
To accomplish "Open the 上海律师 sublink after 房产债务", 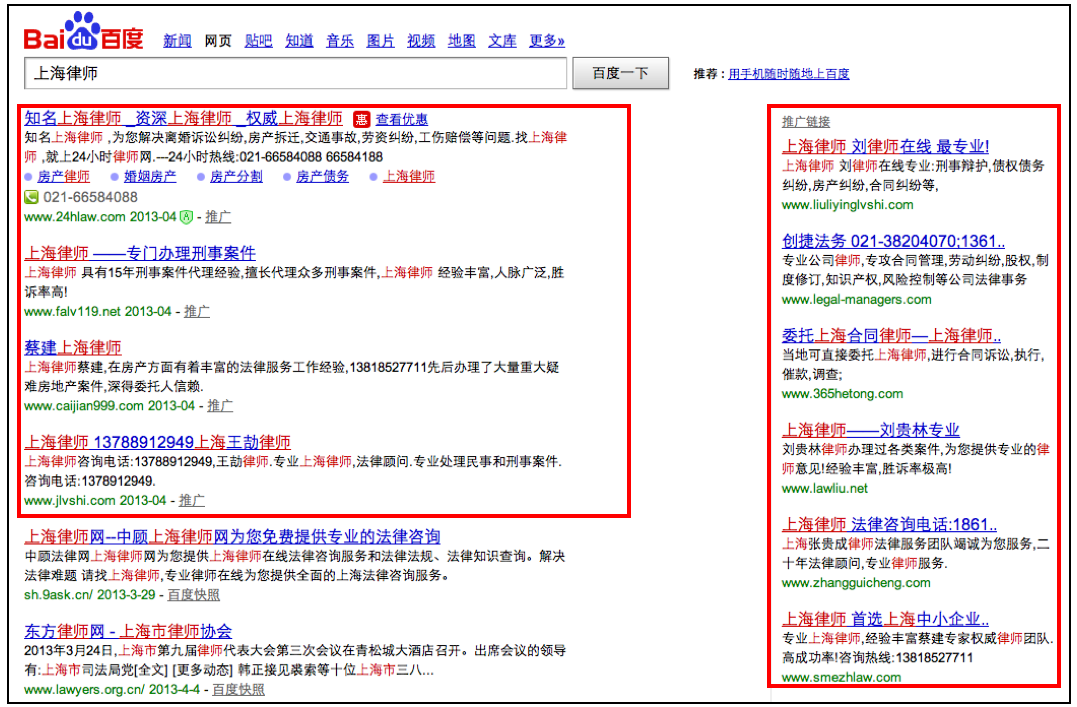I will click(409, 177).
